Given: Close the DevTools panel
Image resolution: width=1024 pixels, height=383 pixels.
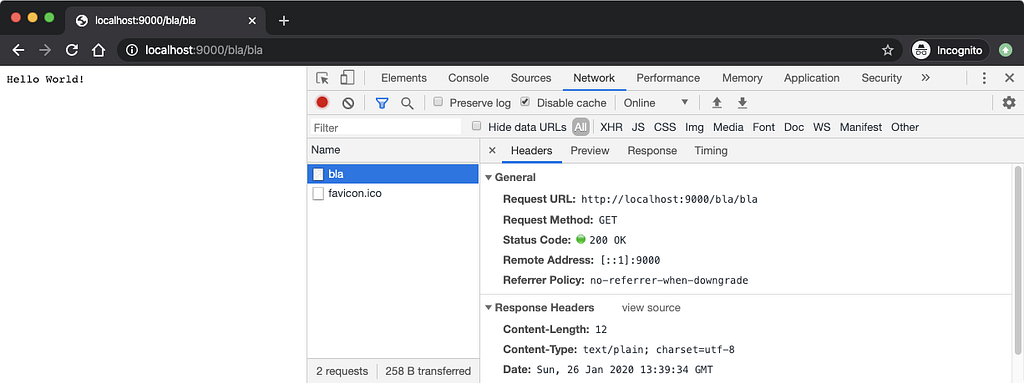Looking at the screenshot, I should 1009,78.
